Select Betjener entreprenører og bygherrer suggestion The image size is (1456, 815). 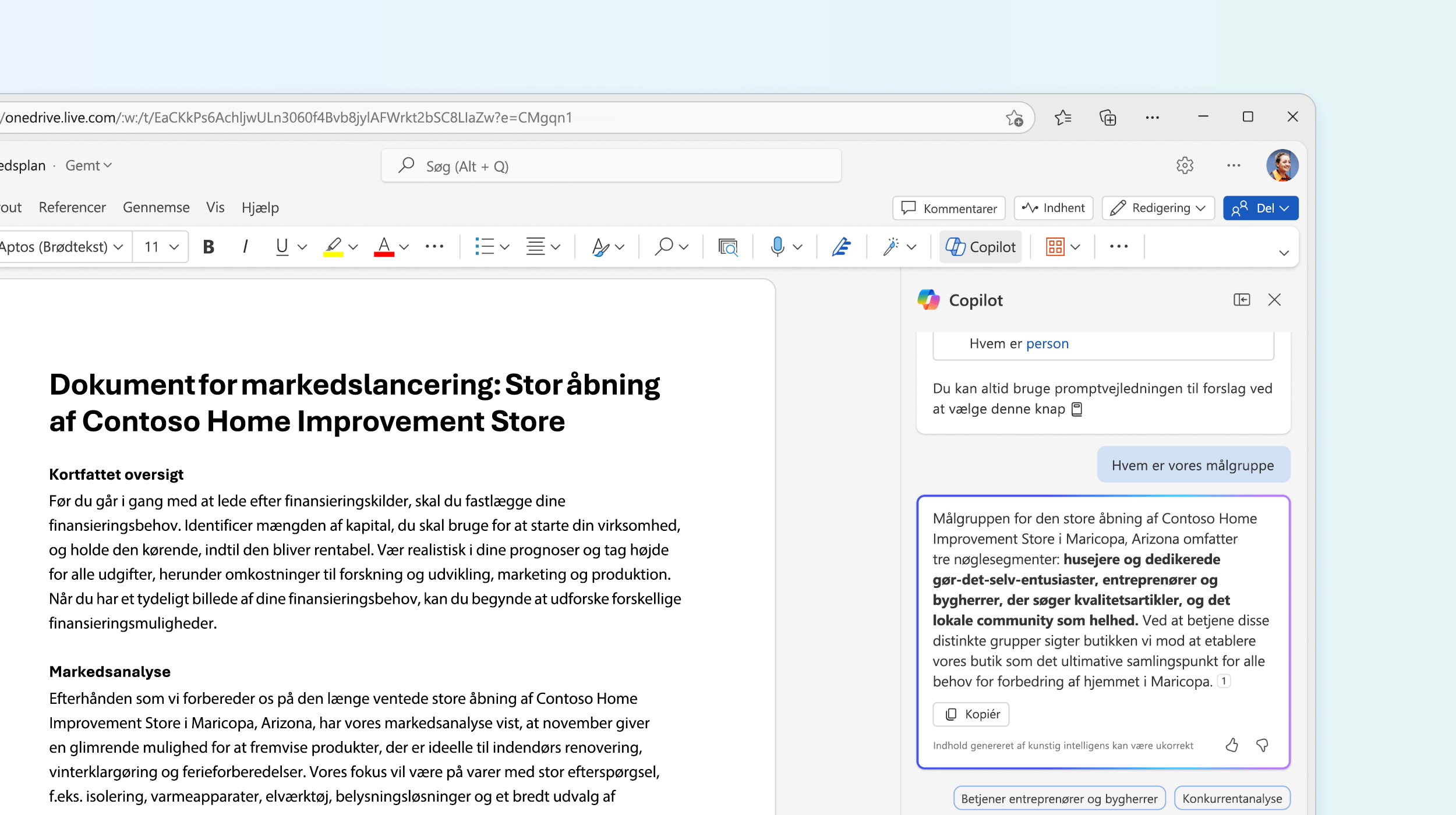pyautogui.click(x=1059, y=799)
